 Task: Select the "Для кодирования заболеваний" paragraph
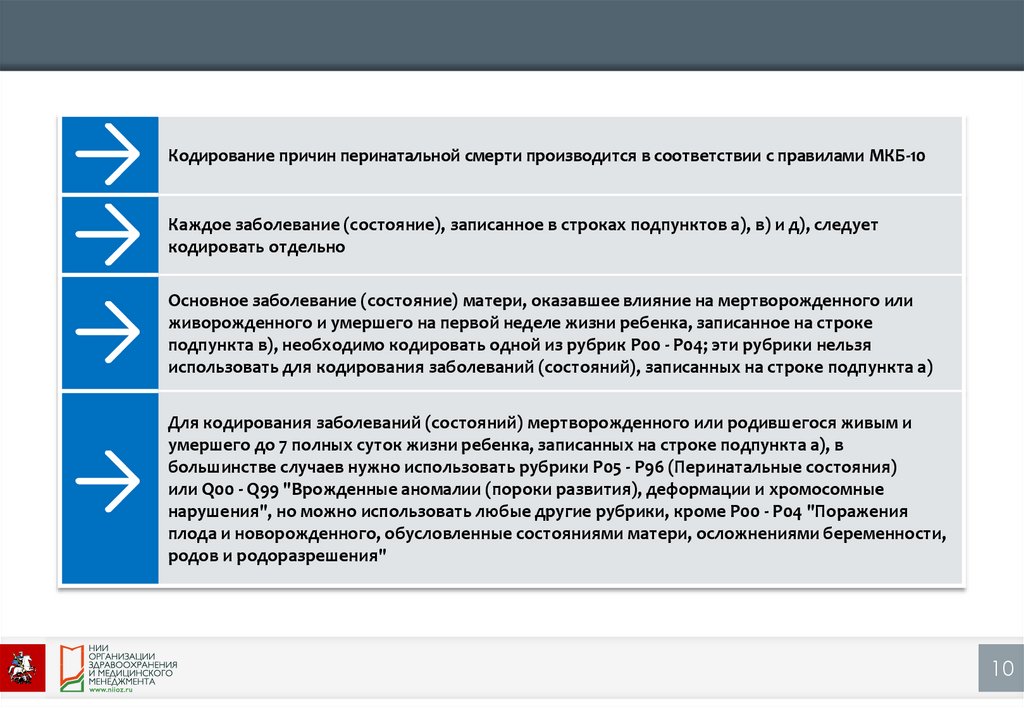click(556, 489)
